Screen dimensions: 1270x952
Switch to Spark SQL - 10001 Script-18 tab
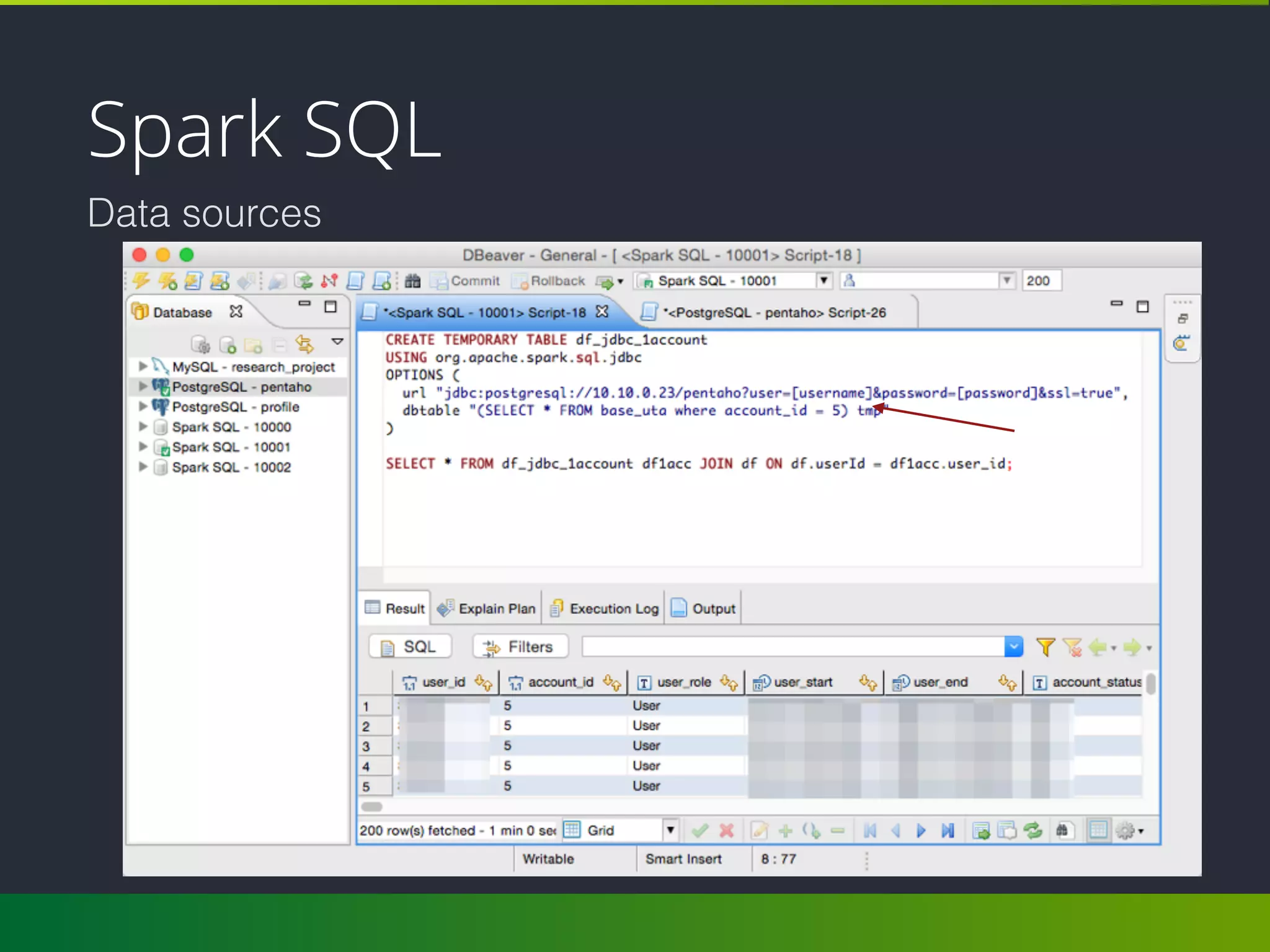(484, 312)
